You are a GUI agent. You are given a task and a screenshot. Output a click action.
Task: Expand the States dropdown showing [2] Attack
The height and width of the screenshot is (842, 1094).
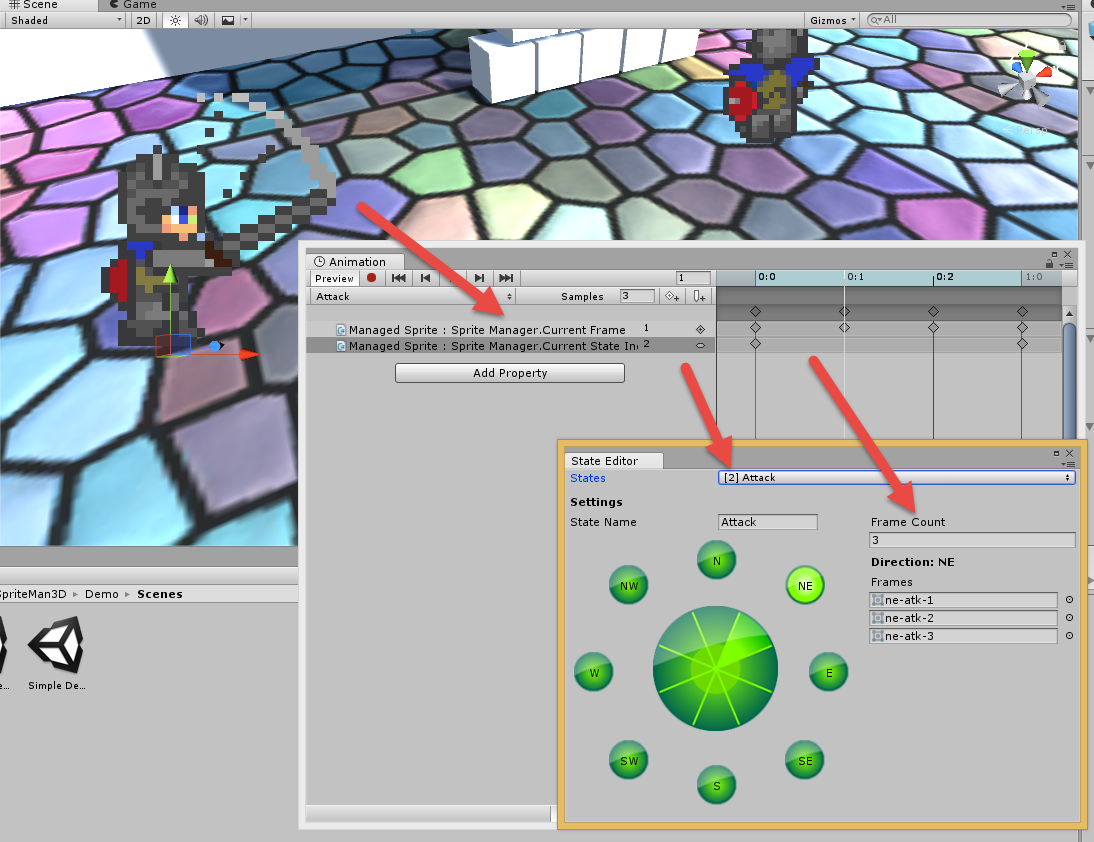(896, 478)
